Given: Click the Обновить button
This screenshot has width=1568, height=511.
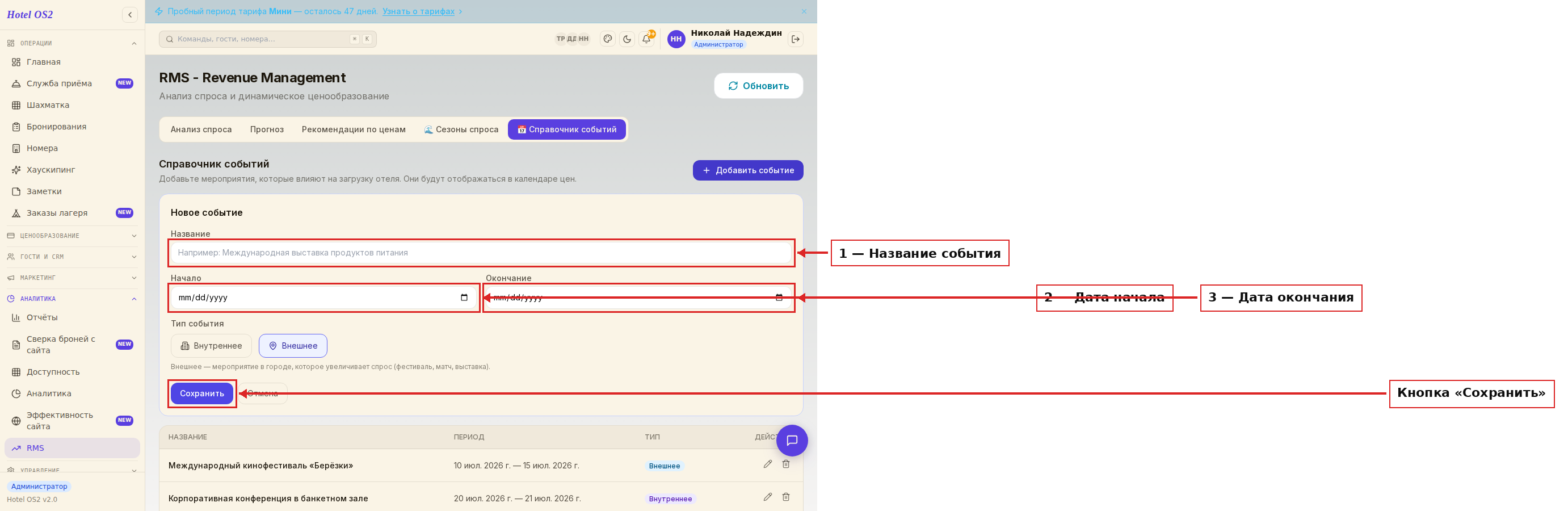Looking at the screenshot, I should pyautogui.click(x=758, y=86).
